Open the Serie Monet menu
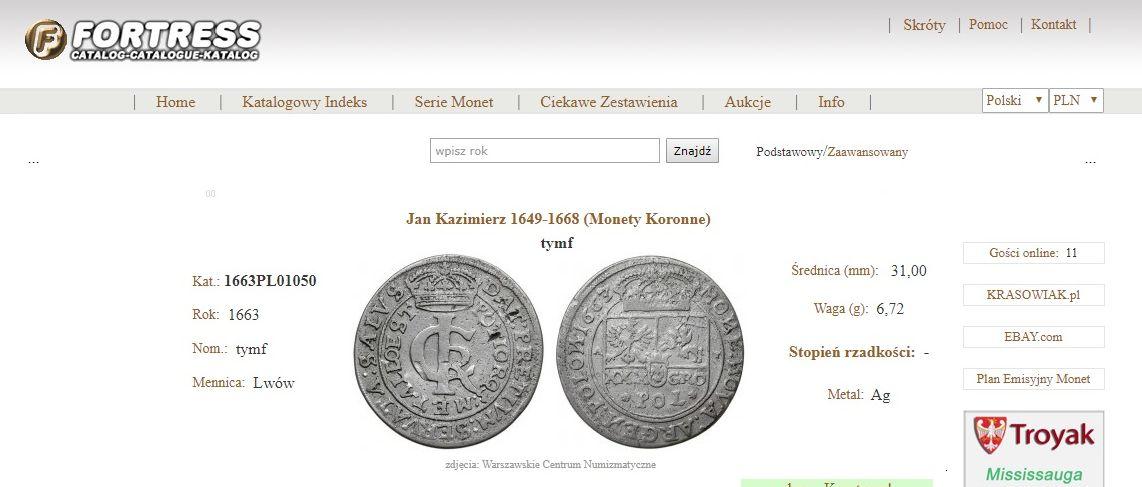Viewport: 1142px width, 487px height. click(x=454, y=102)
